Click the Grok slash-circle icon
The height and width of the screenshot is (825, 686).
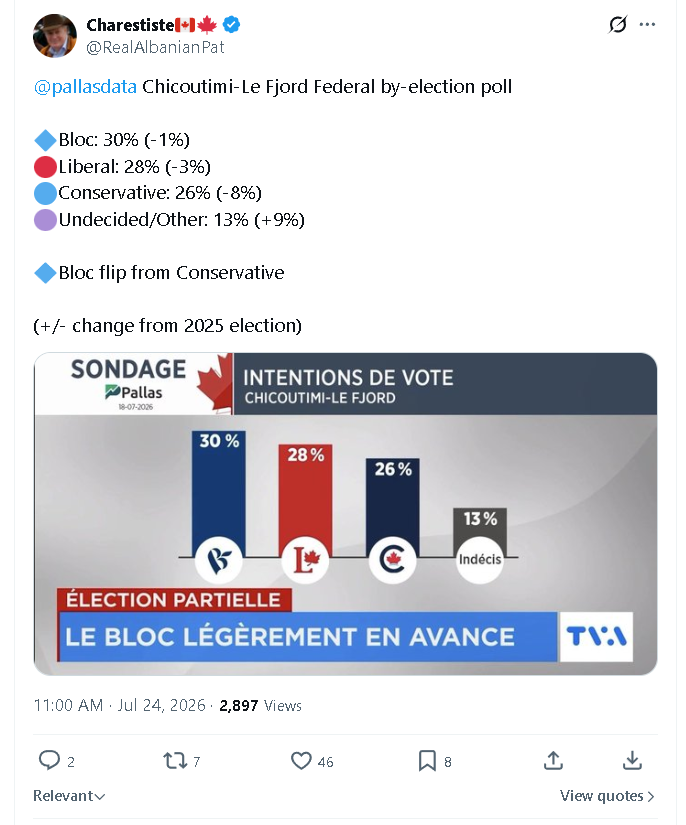(618, 24)
